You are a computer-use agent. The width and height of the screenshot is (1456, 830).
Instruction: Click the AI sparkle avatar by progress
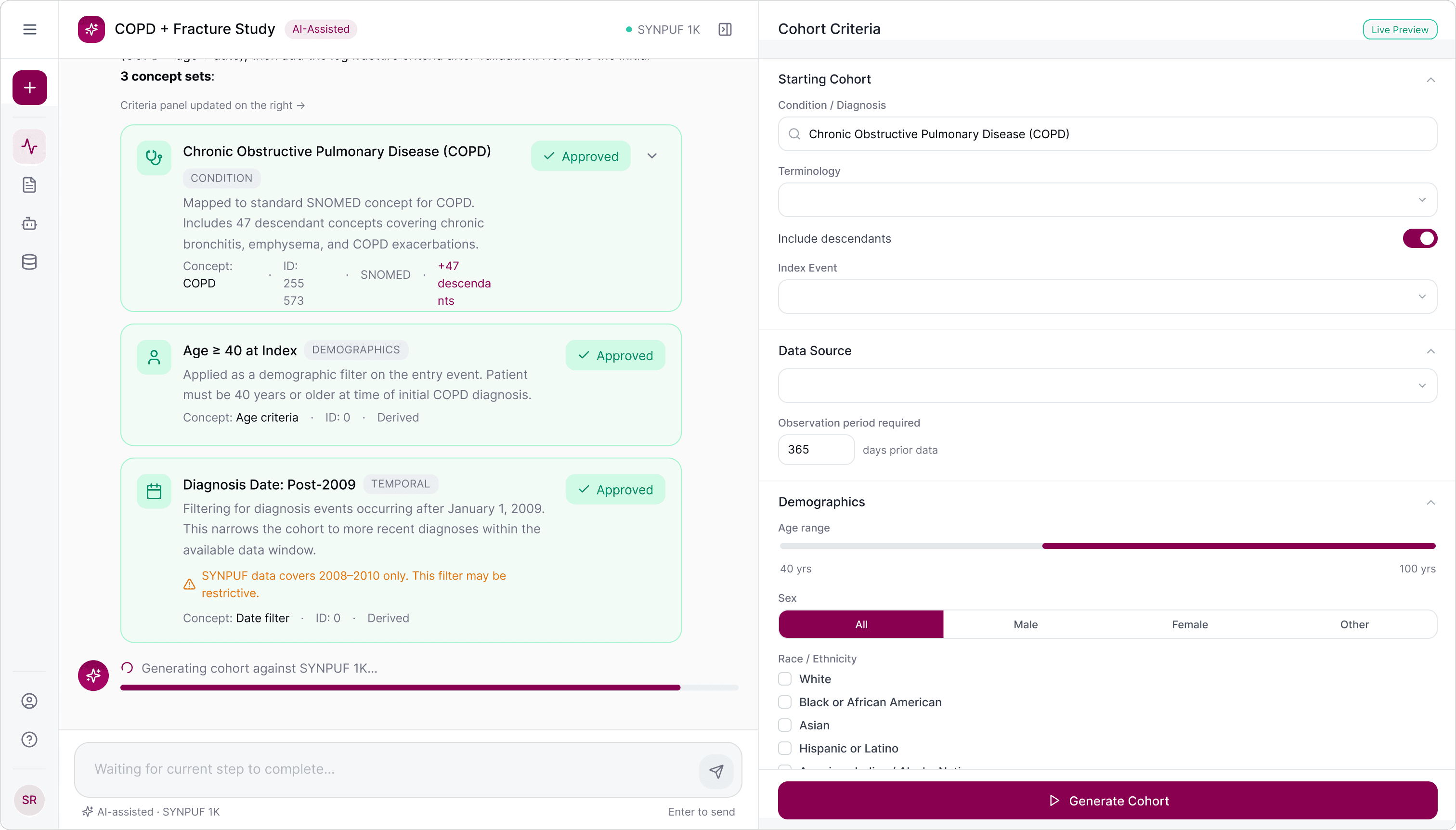[93, 676]
